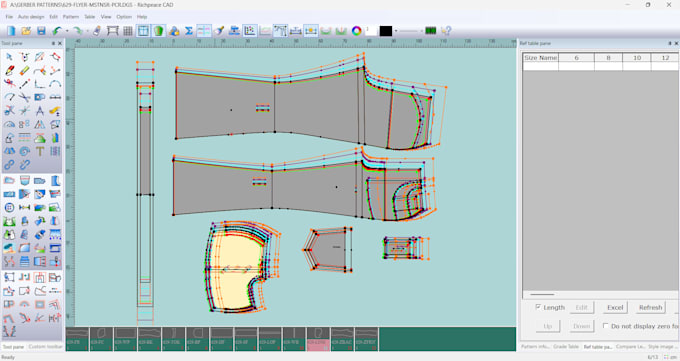Select the scissors cut tool
This screenshot has height=361, width=680.
tap(24, 97)
